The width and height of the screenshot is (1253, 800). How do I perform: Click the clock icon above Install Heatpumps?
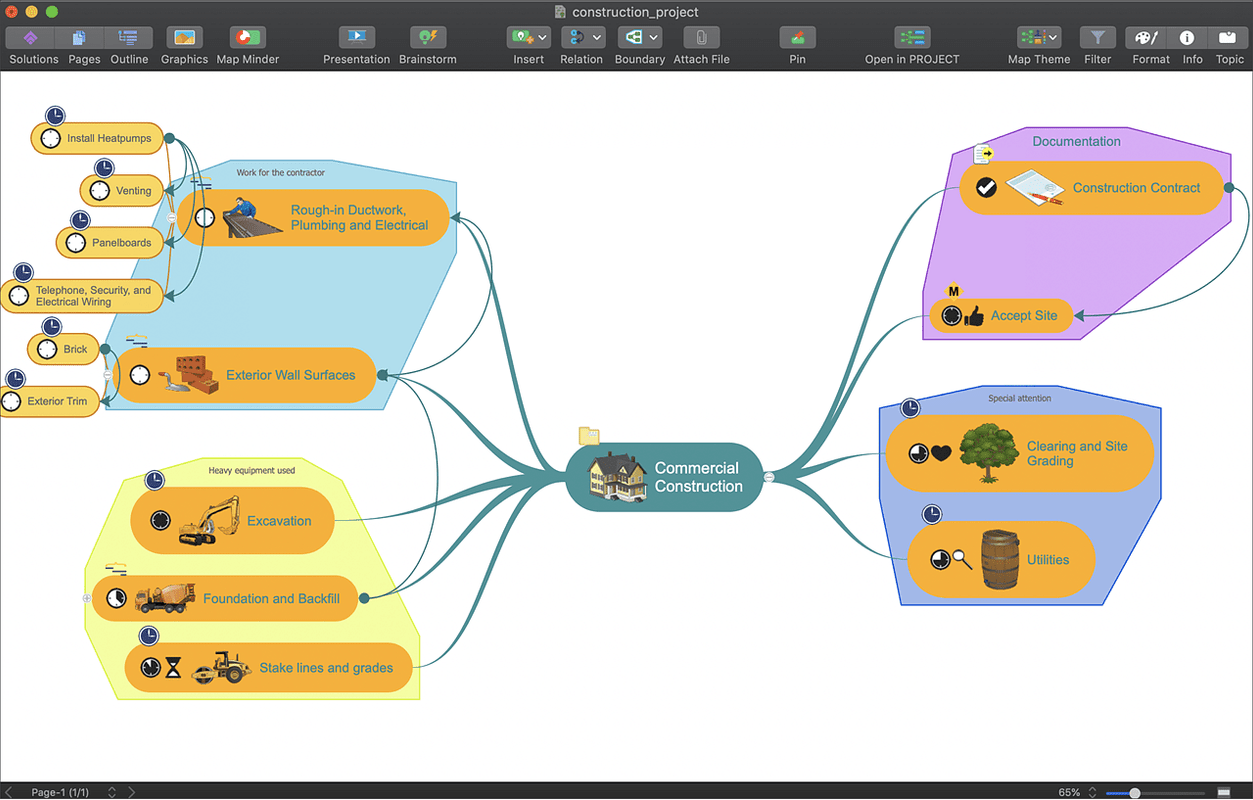pos(55,115)
